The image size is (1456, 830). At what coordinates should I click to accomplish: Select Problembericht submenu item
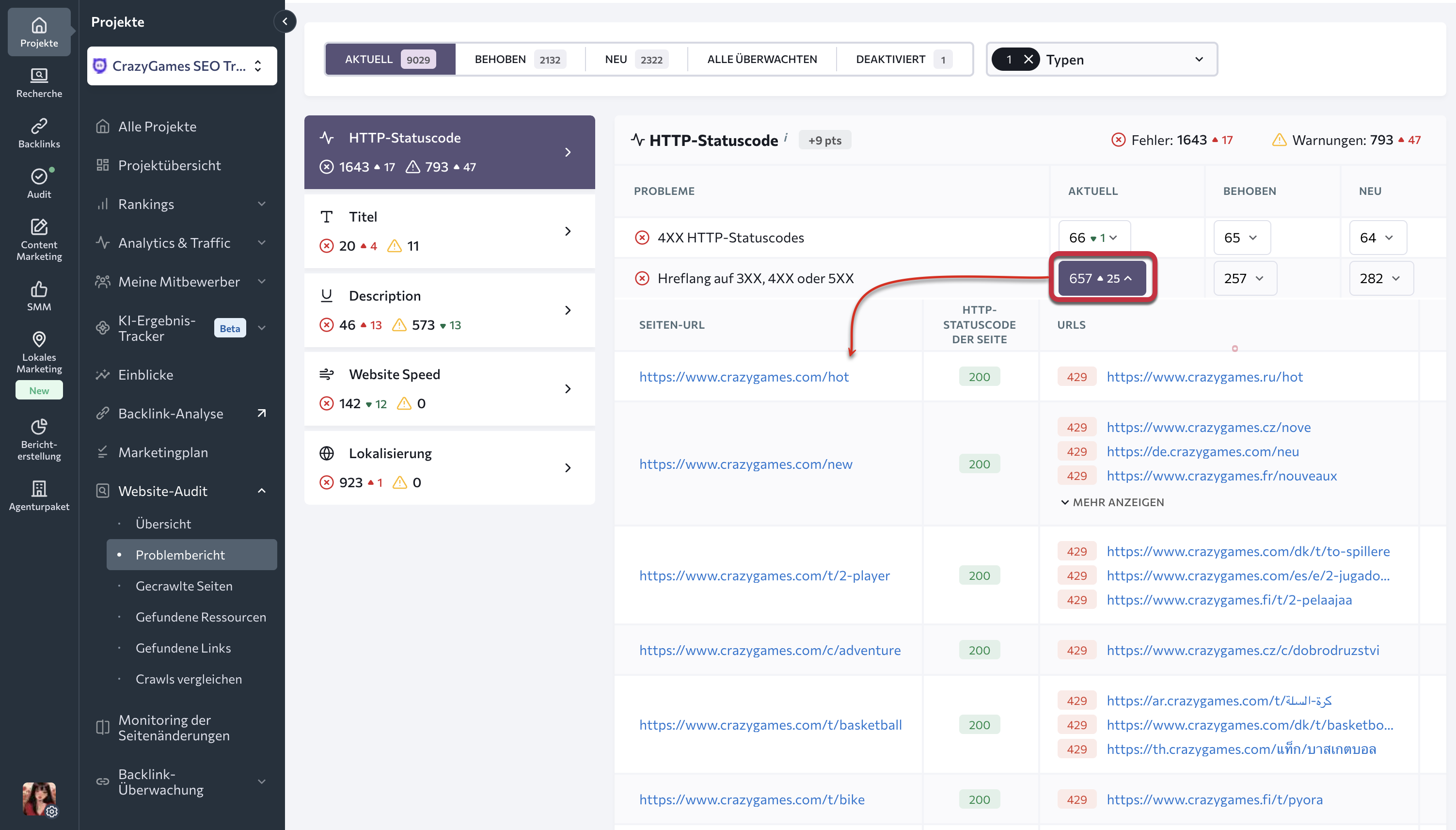191,555
